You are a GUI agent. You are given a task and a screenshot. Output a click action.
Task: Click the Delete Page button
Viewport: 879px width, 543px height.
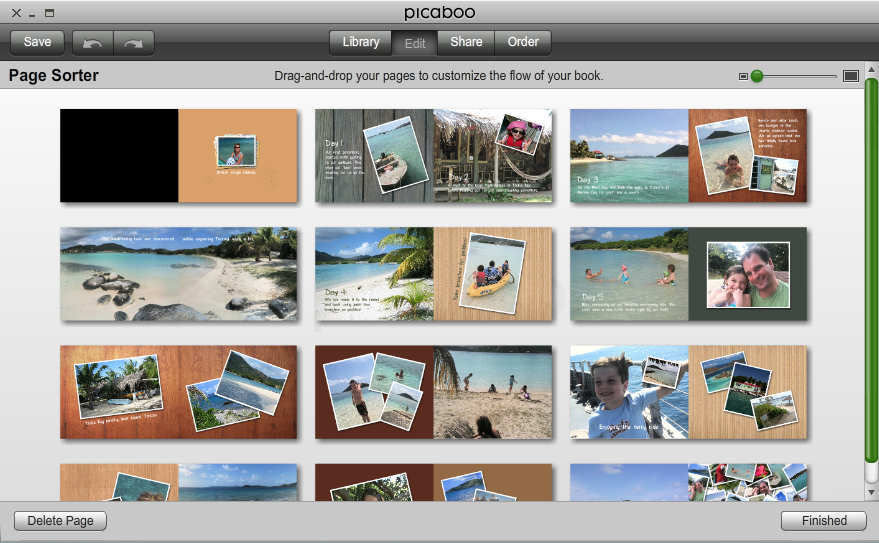click(x=60, y=520)
